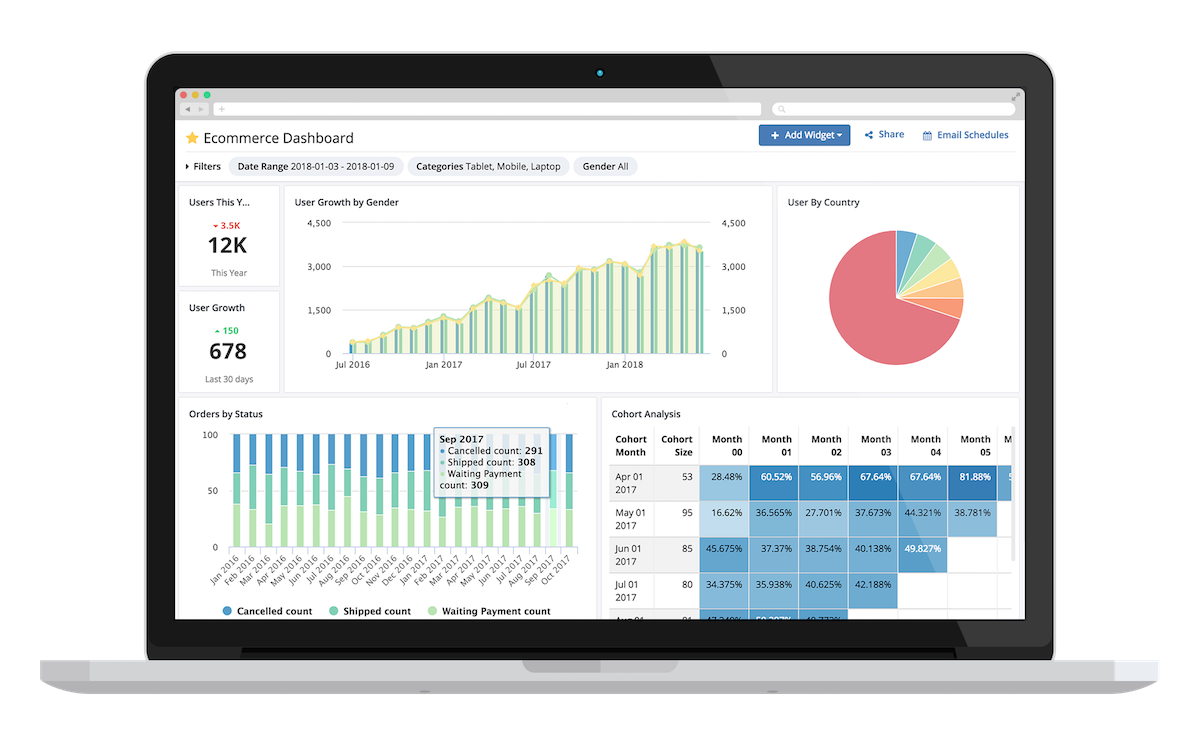Screen dimensions: 1200x737
Task: Open the Categories filter showing Tablet, Mobile, Laptop
Action: pyautogui.click(x=488, y=165)
